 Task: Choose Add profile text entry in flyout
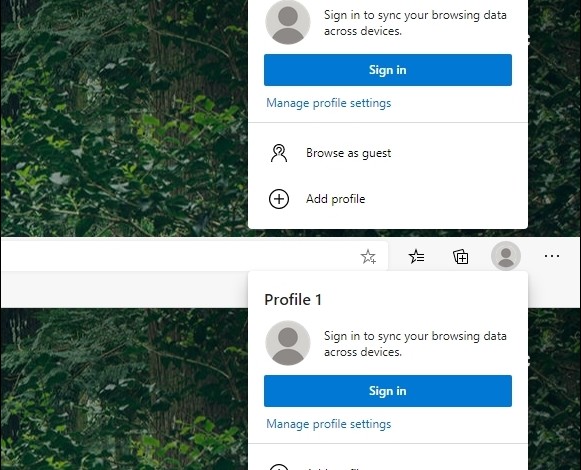pos(336,199)
